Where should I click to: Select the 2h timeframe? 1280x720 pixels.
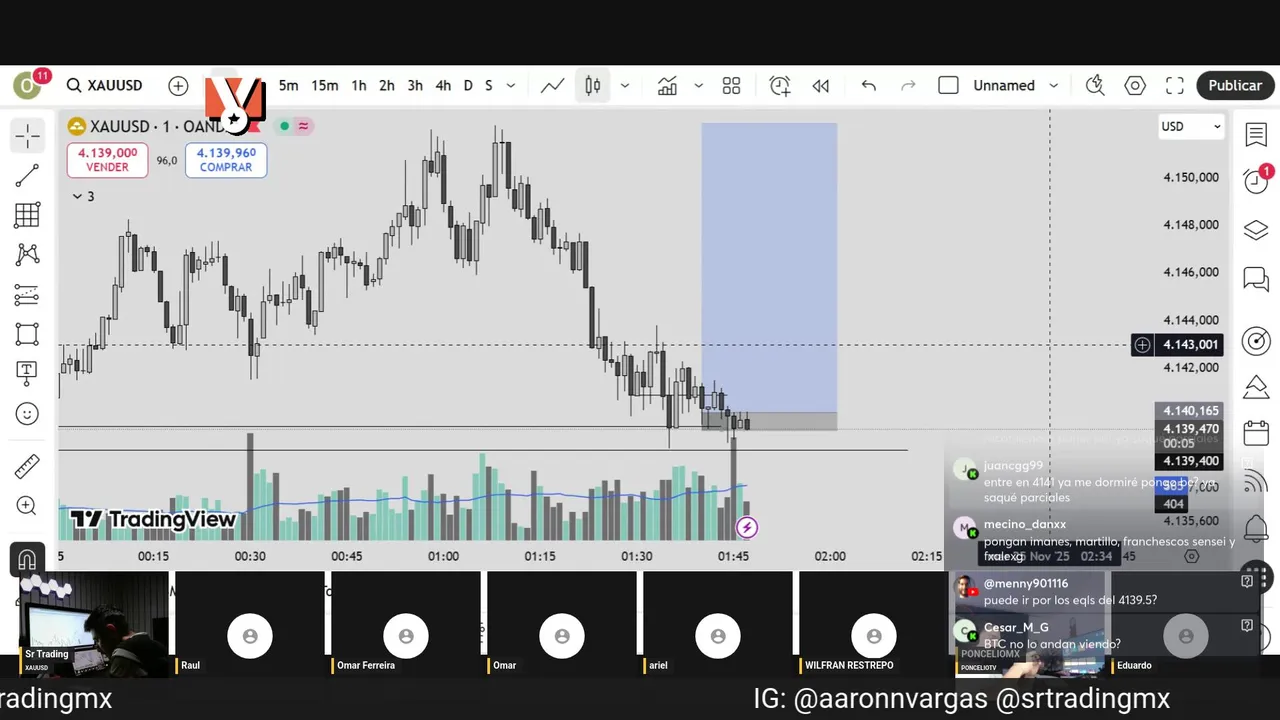(386, 86)
